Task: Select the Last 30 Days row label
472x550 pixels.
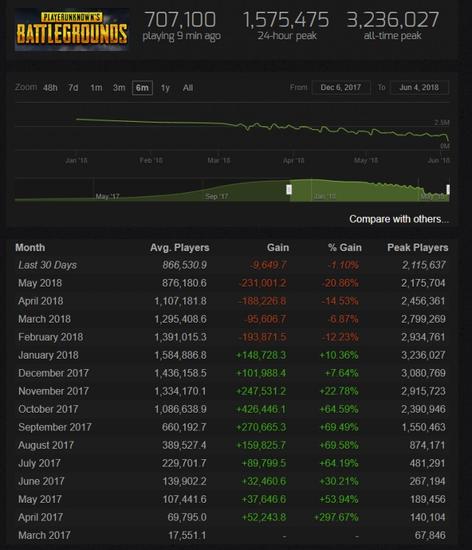Action: point(47,265)
